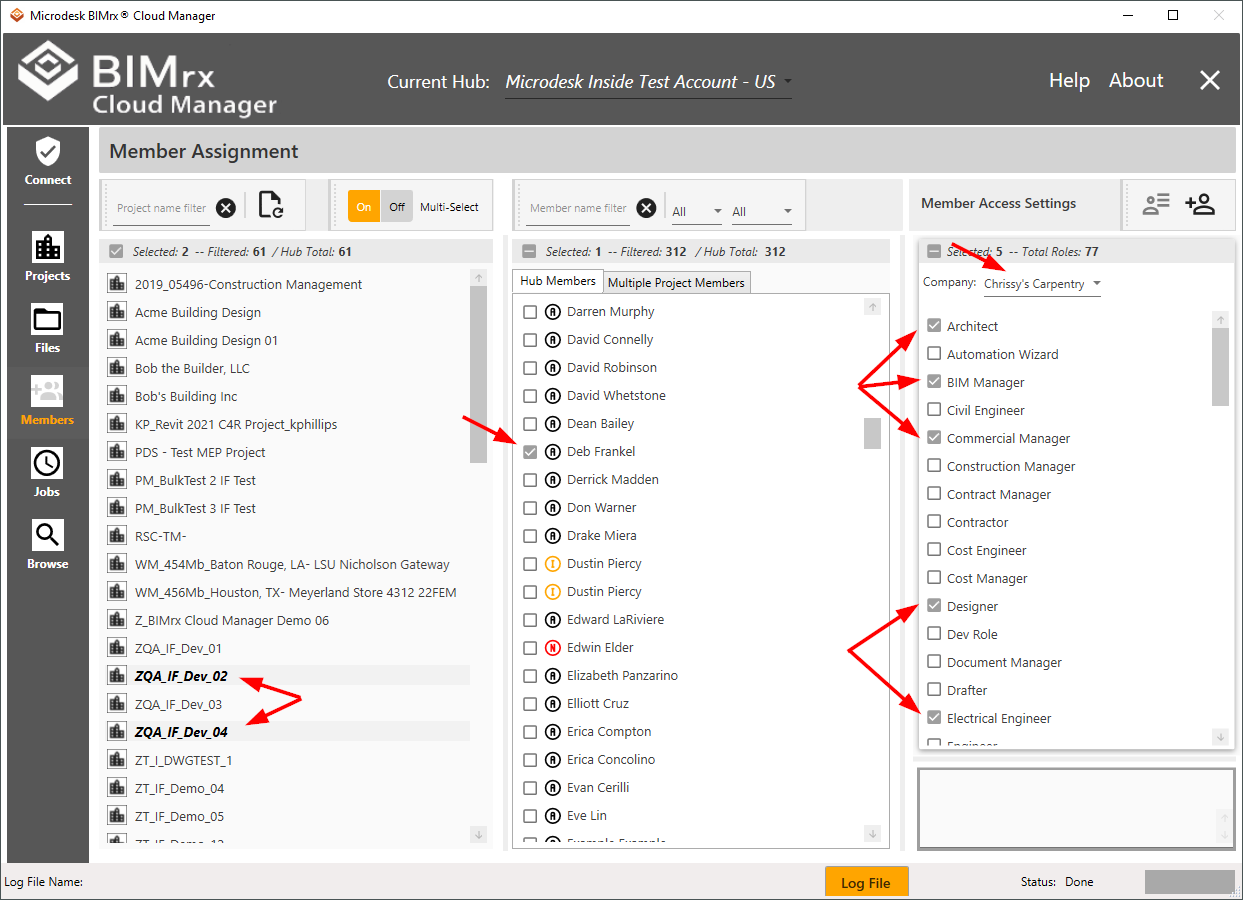
Task: Check the Contractor role checkbox
Action: [x=934, y=522]
